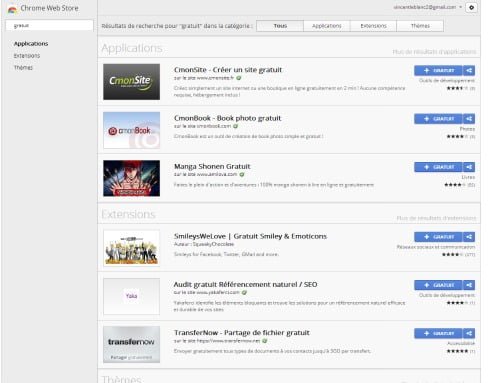500x383 pixels.
Task: Open 'CmonSite - Créer un site gratuit' title
Action: [228, 70]
